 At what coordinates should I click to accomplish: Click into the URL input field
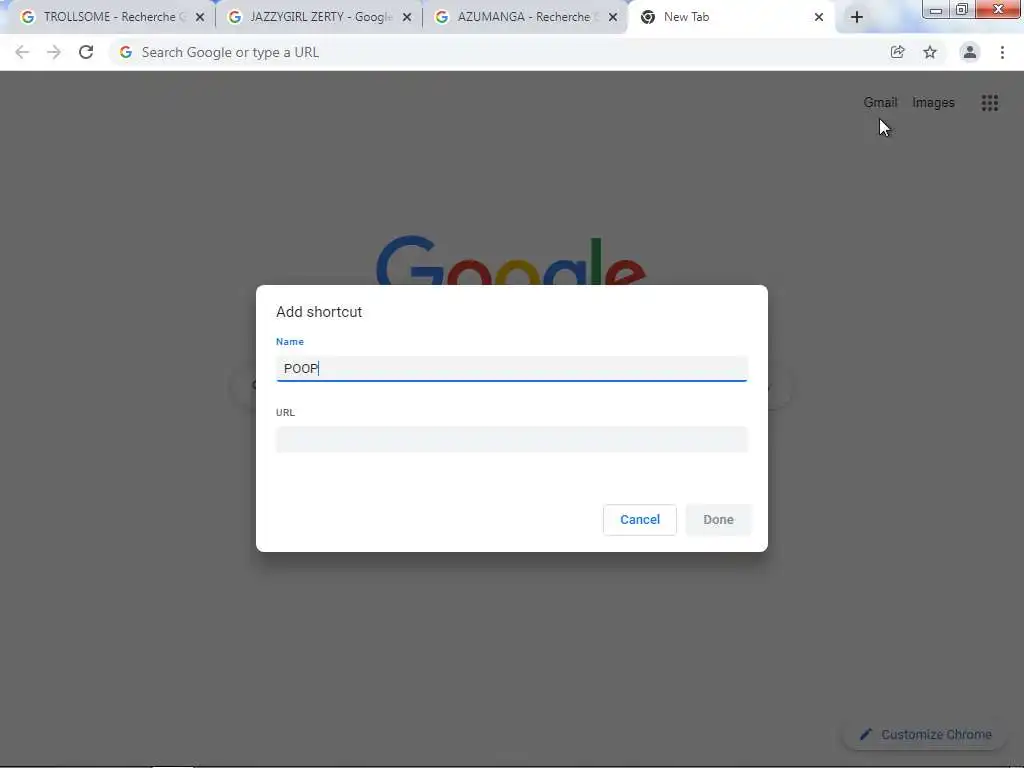[511, 439]
